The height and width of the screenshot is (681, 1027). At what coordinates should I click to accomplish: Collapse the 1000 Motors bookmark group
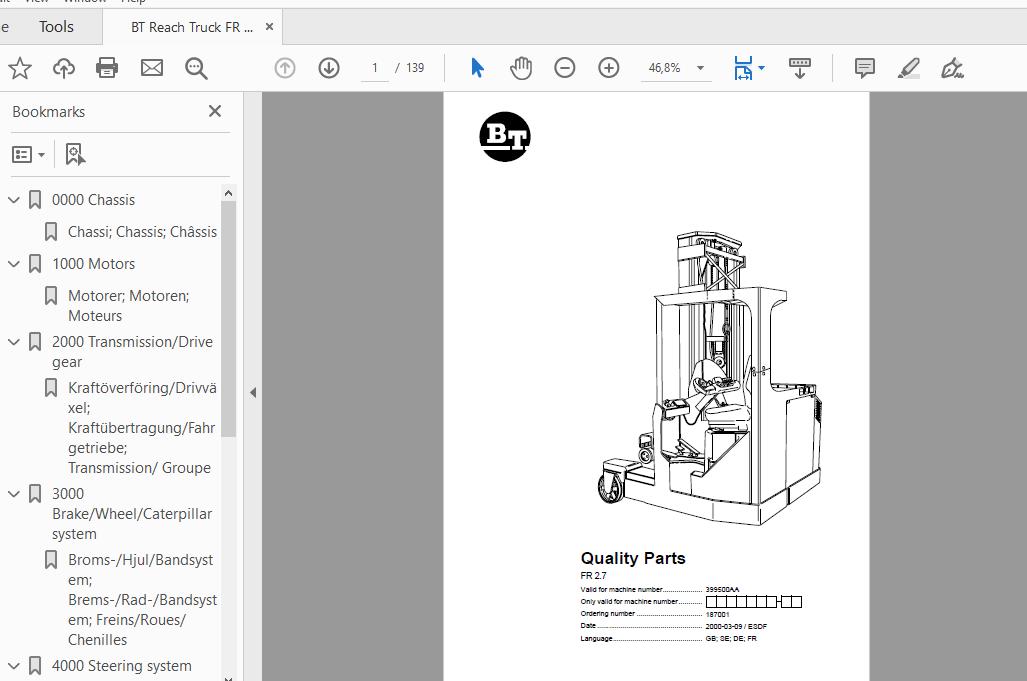pyautogui.click(x=14, y=264)
